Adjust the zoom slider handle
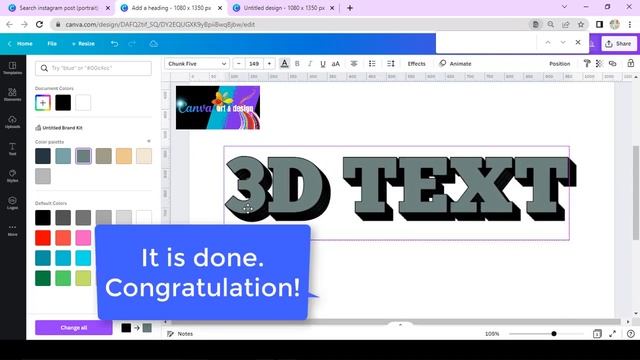 pos(554,334)
